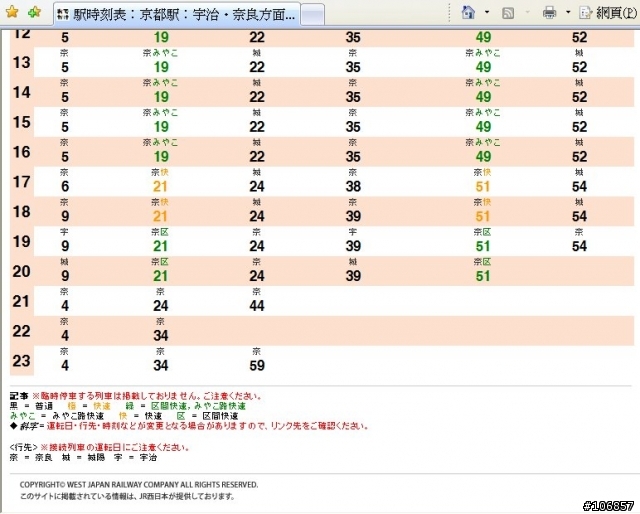Click the hour label 23
640x514 pixels.
(x=21, y=360)
